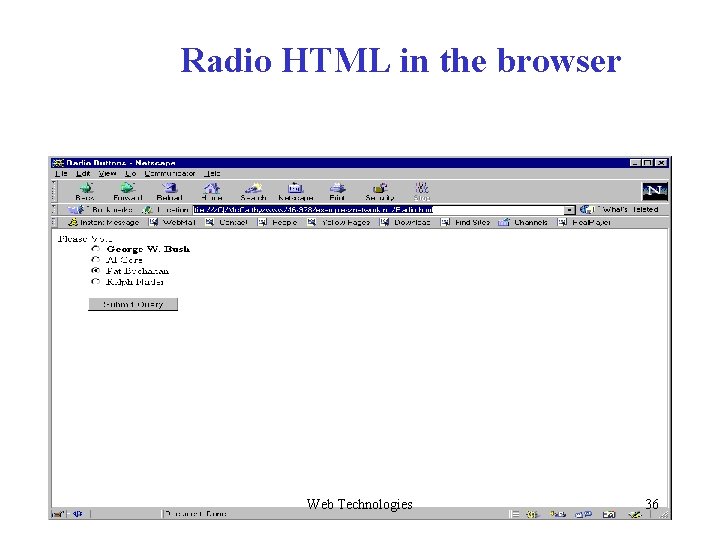Select the Pat Buchanan radio button
Screen dimensions: 720x540
pos(96,271)
